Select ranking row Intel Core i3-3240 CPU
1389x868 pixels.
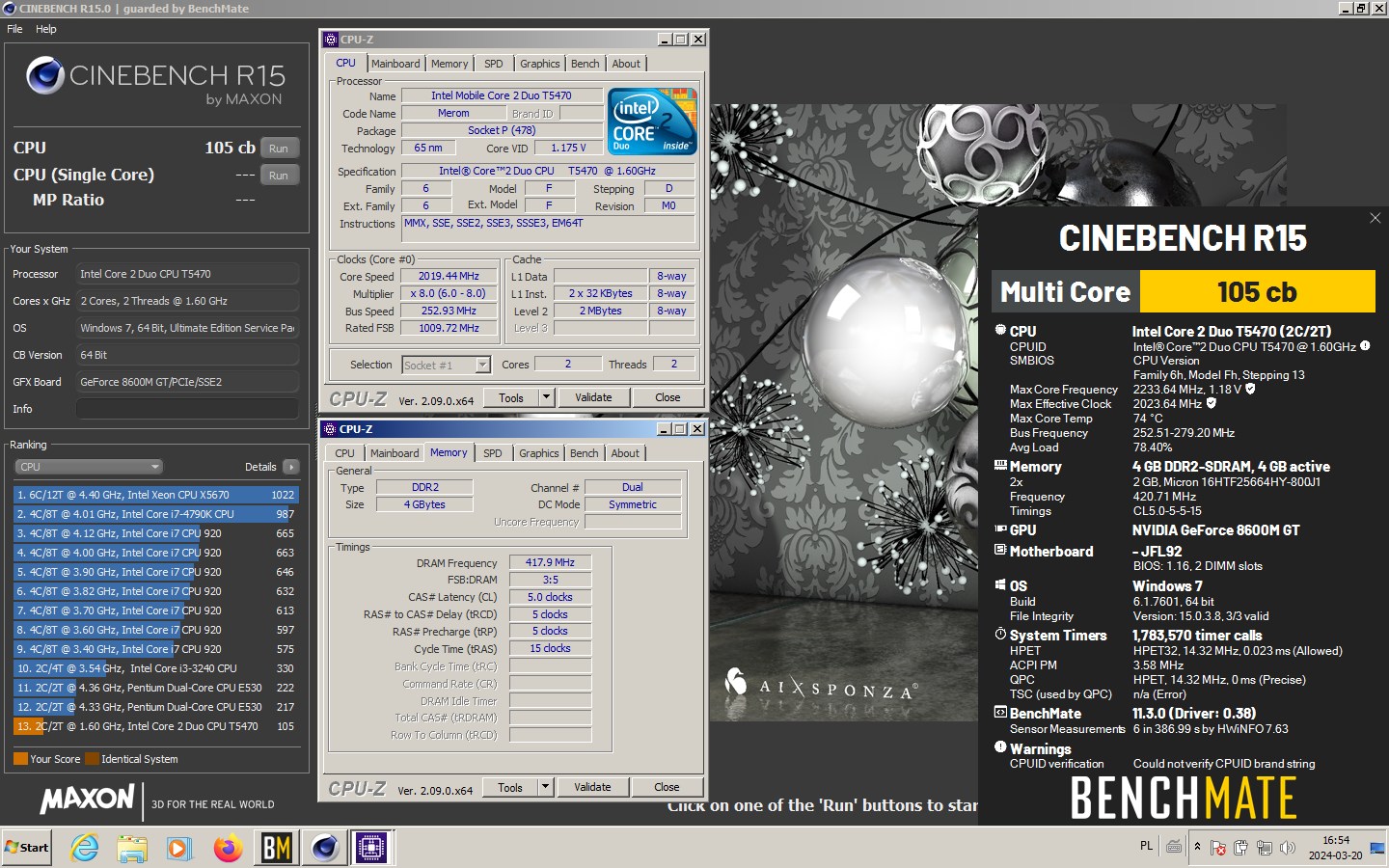click(156, 668)
